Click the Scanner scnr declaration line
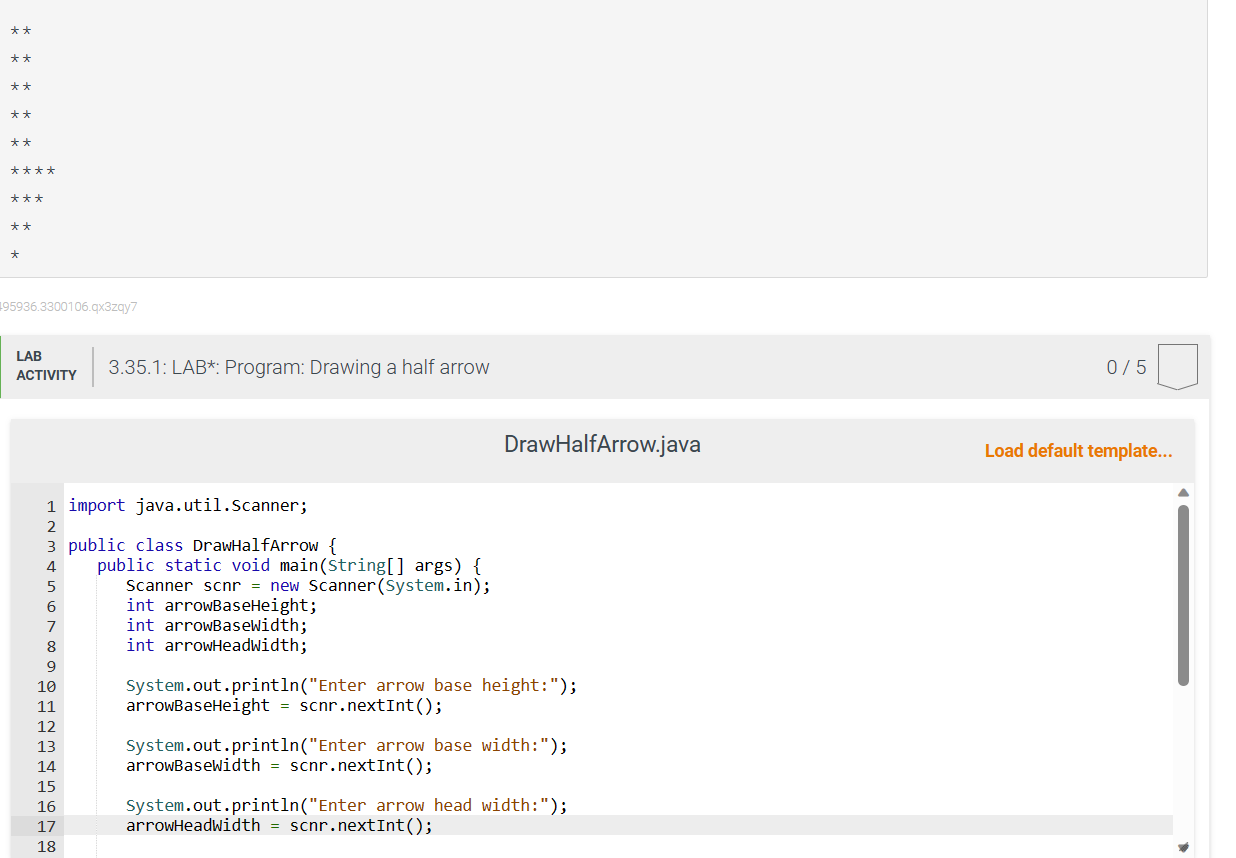 (x=308, y=585)
